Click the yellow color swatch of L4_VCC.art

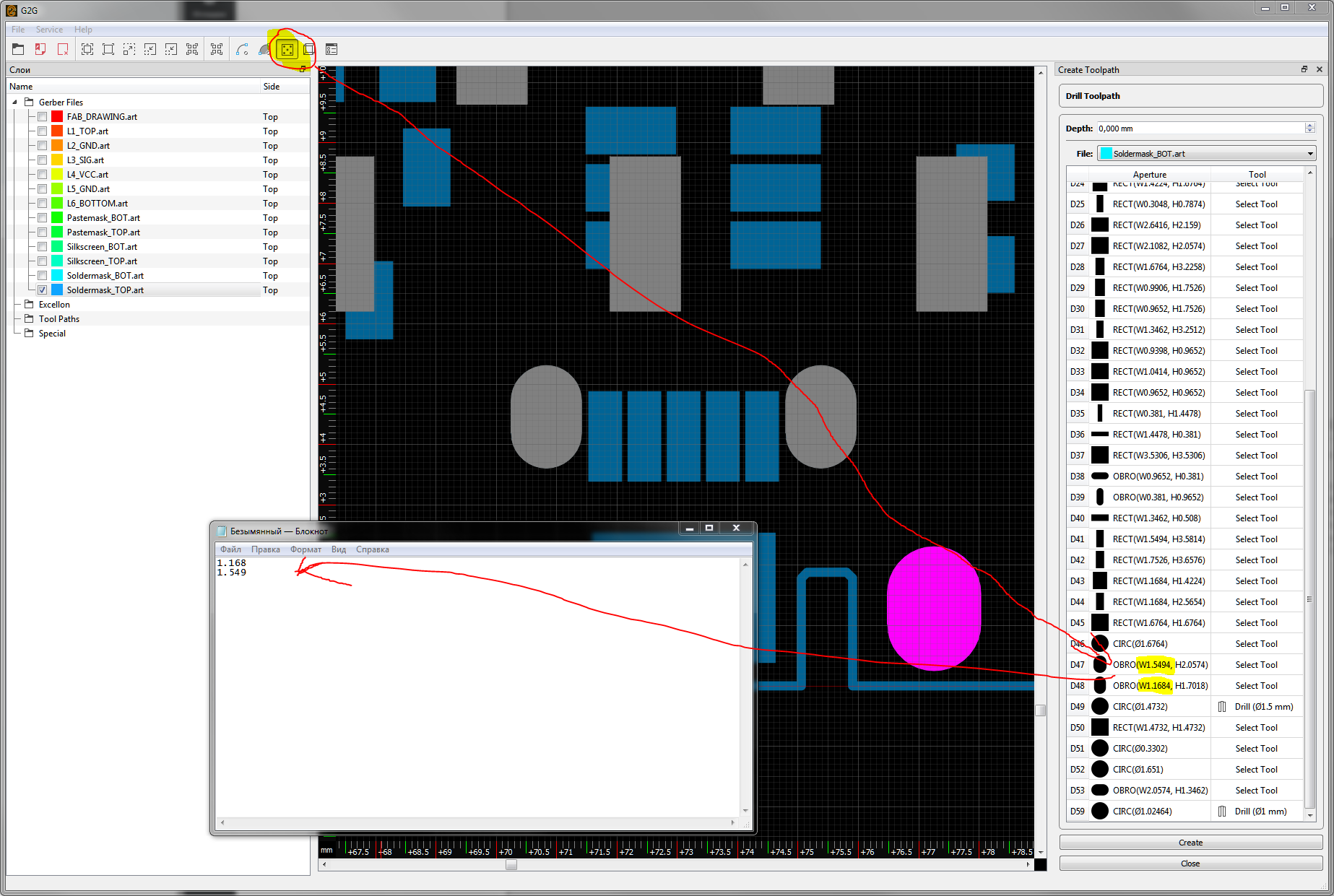click(x=57, y=174)
